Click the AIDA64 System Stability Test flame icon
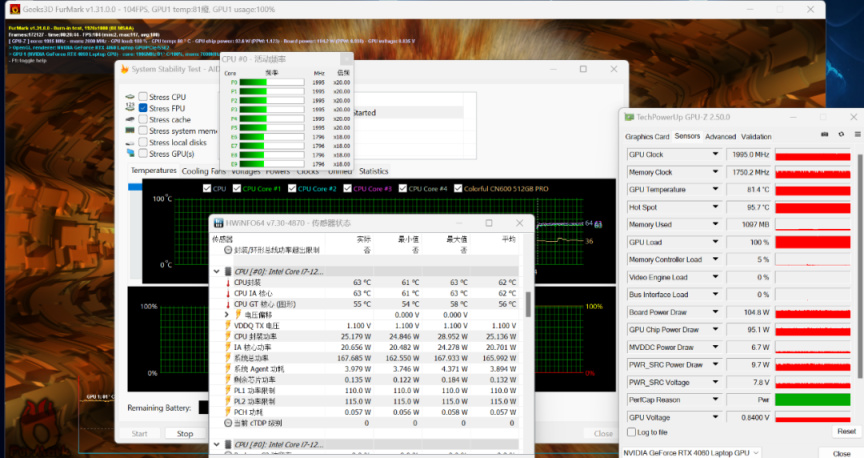This screenshot has height=458, width=864. coord(125,69)
